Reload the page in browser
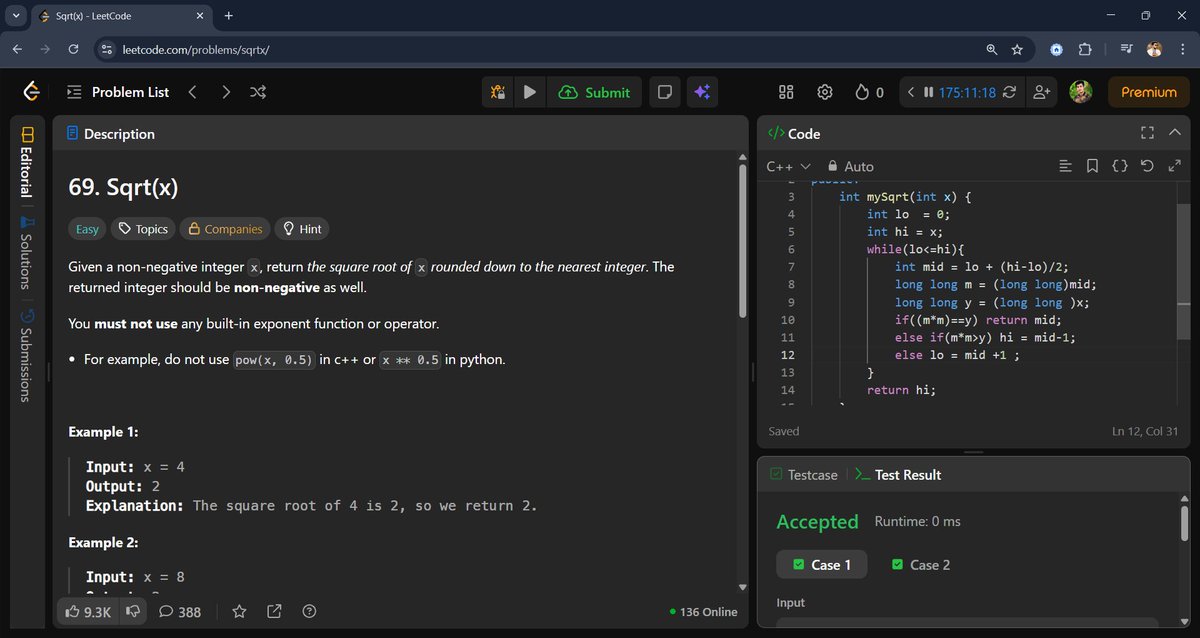Image resolution: width=1200 pixels, height=638 pixels. coord(73,49)
